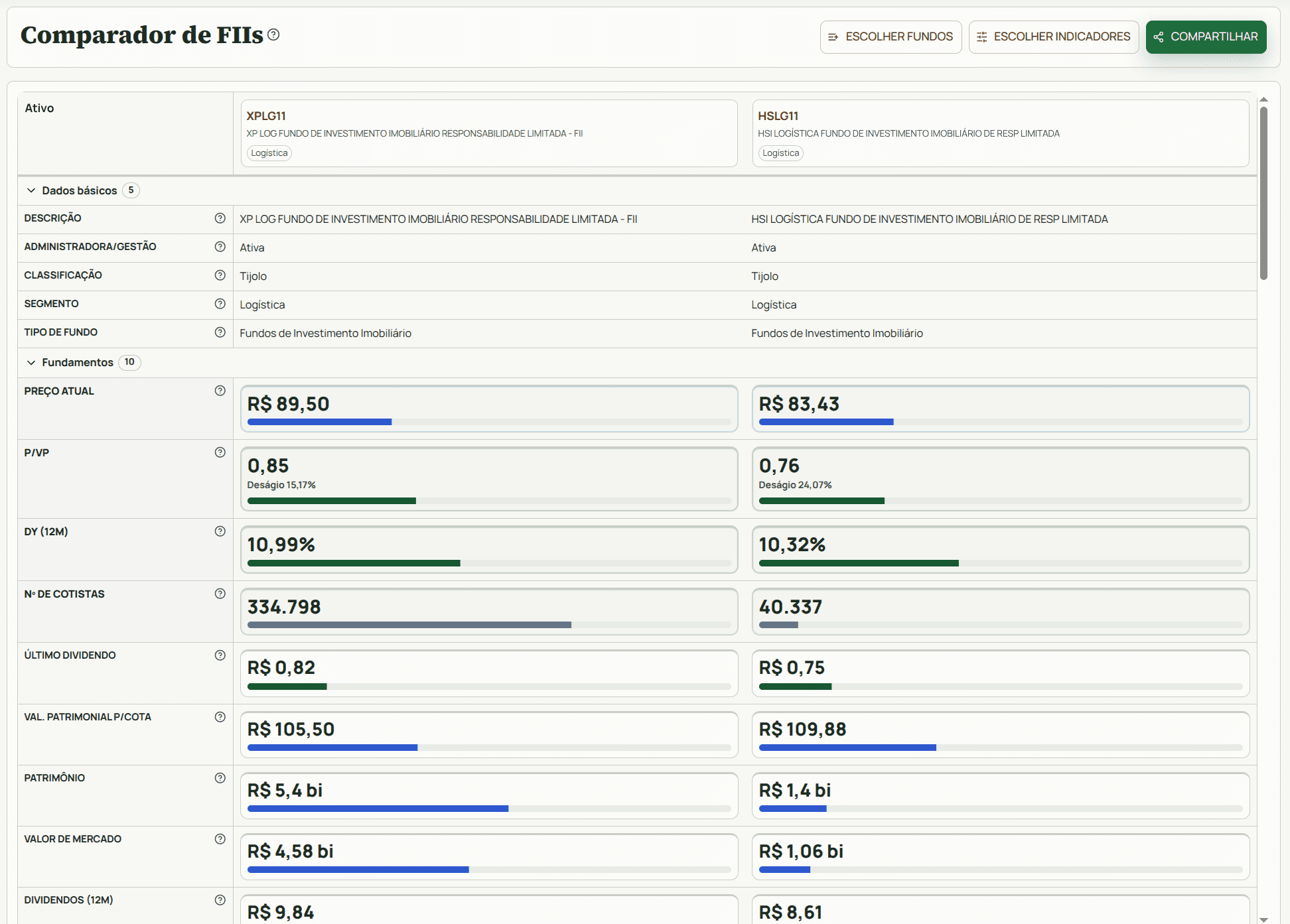Viewport: 1290px width, 924px height.
Task: Click the XPLG11 Administradora/Gestão value Ativa
Action: tap(252, 248)
